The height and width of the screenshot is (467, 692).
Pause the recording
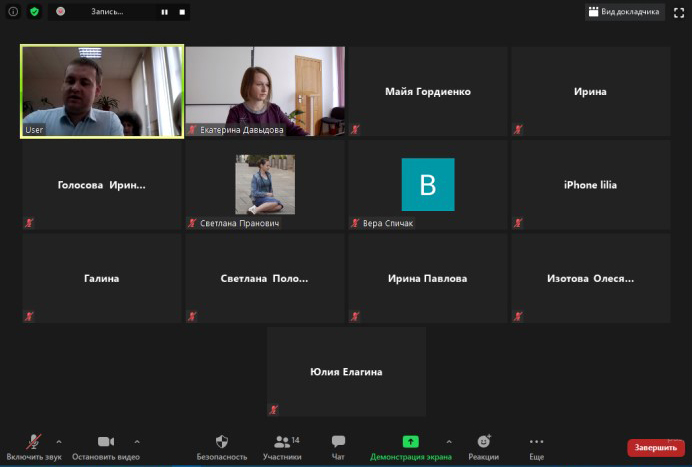point(165,12)
